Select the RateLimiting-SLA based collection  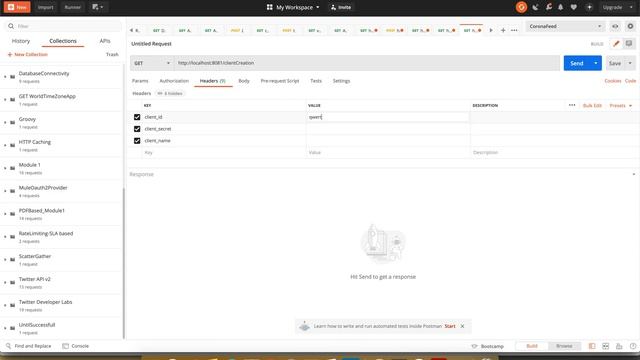61,237
